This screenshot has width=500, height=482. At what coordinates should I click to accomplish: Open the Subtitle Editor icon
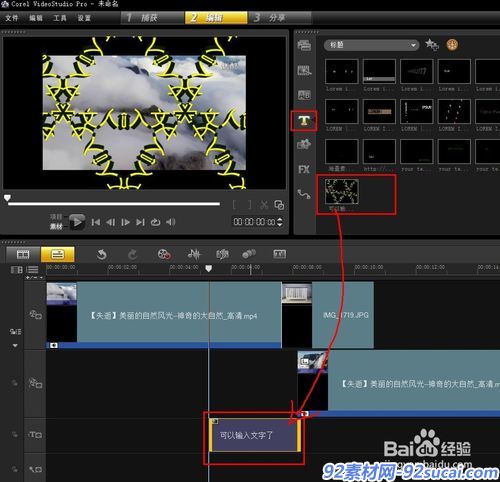coord(279,254)
